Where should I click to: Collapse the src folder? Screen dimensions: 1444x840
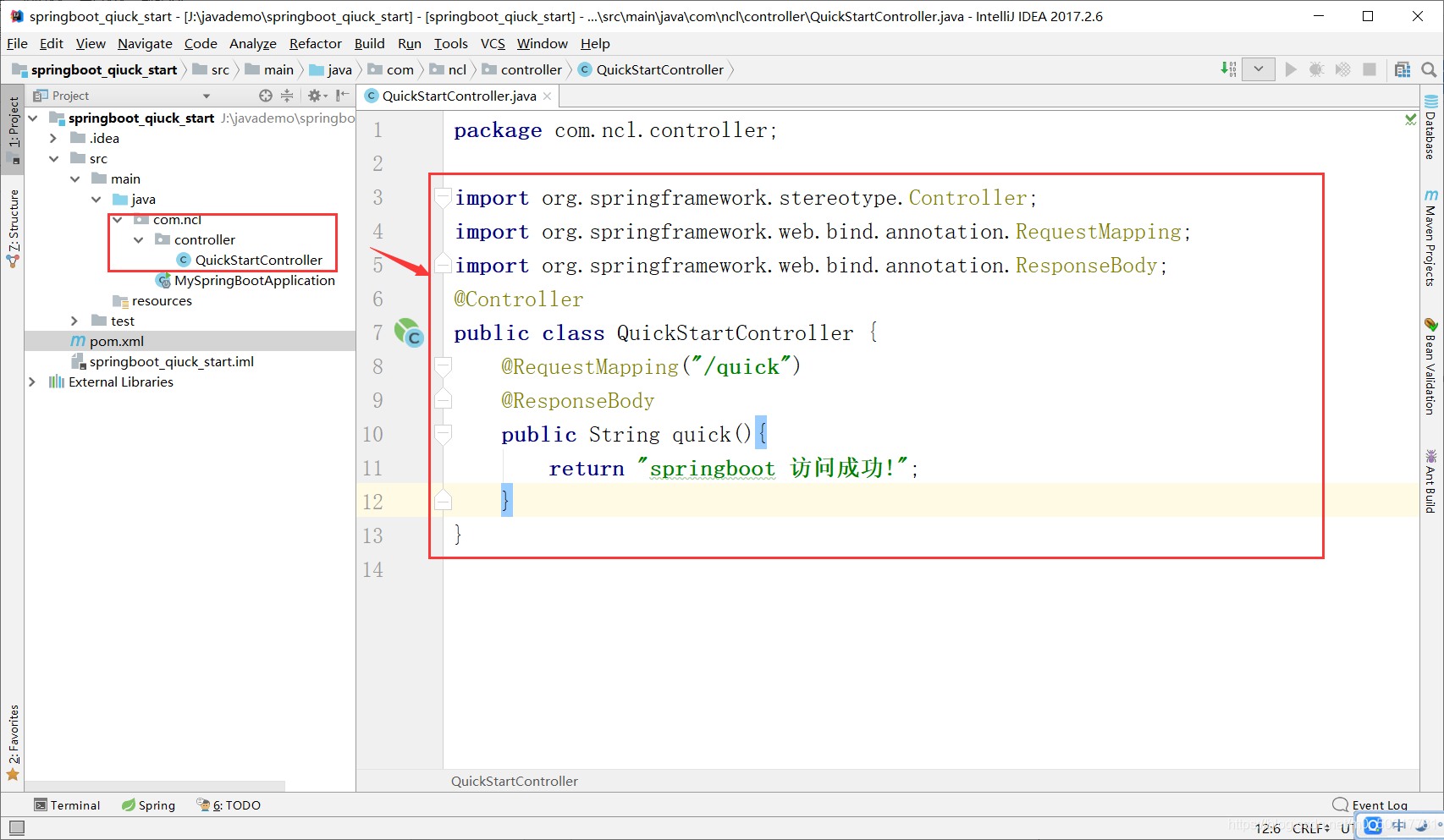pos(54,158)
